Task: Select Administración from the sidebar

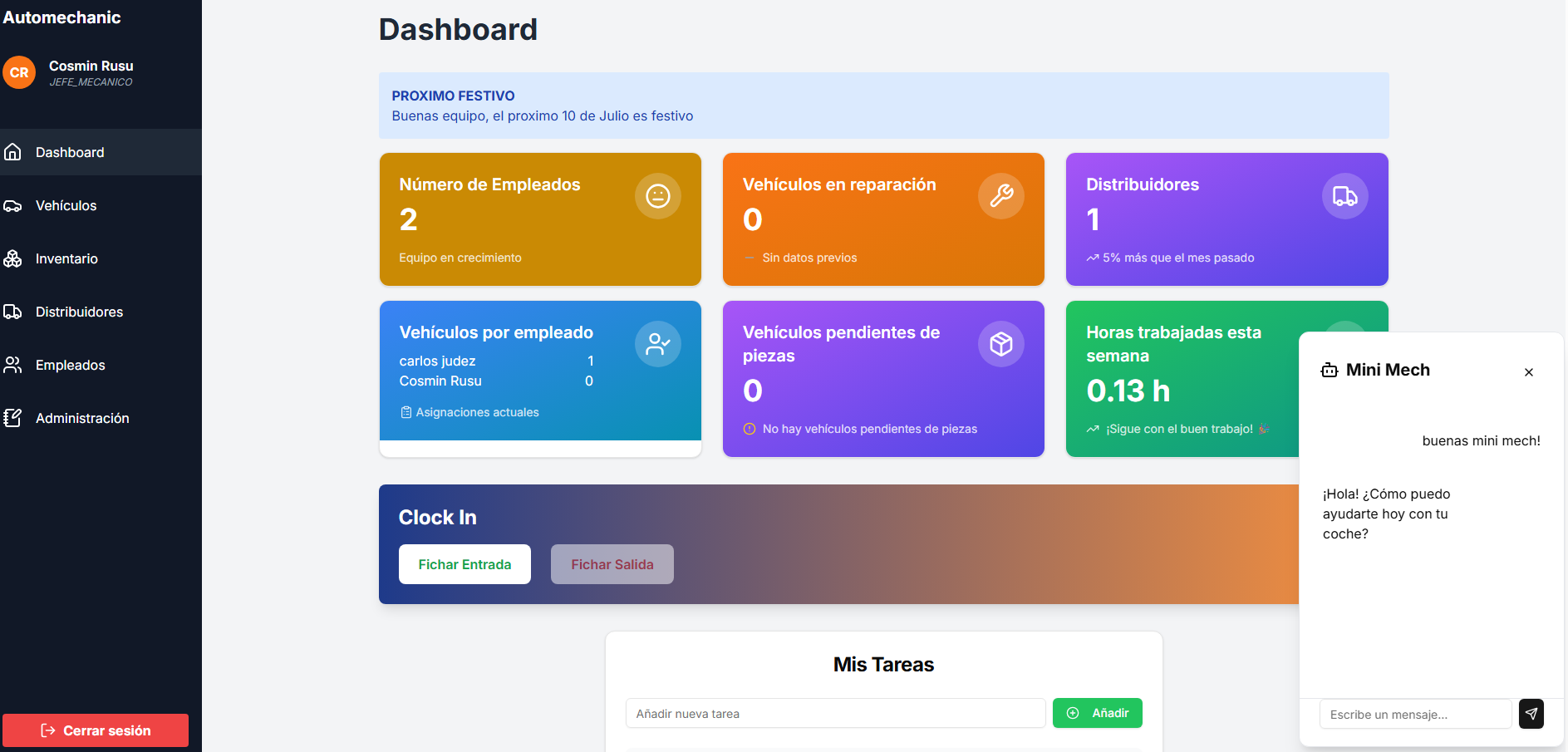Action: click(82, 419)
